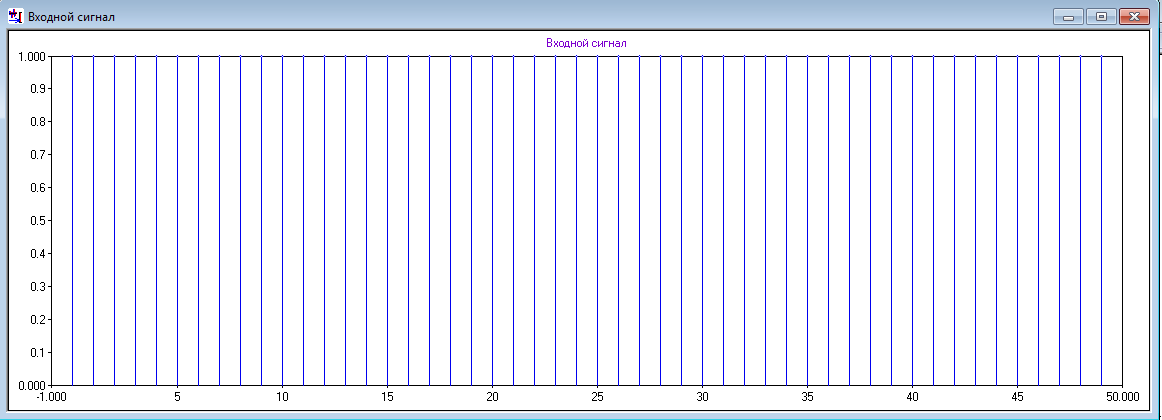
Task: Click x-axis label 45
Action: [x=1017, y=397]
